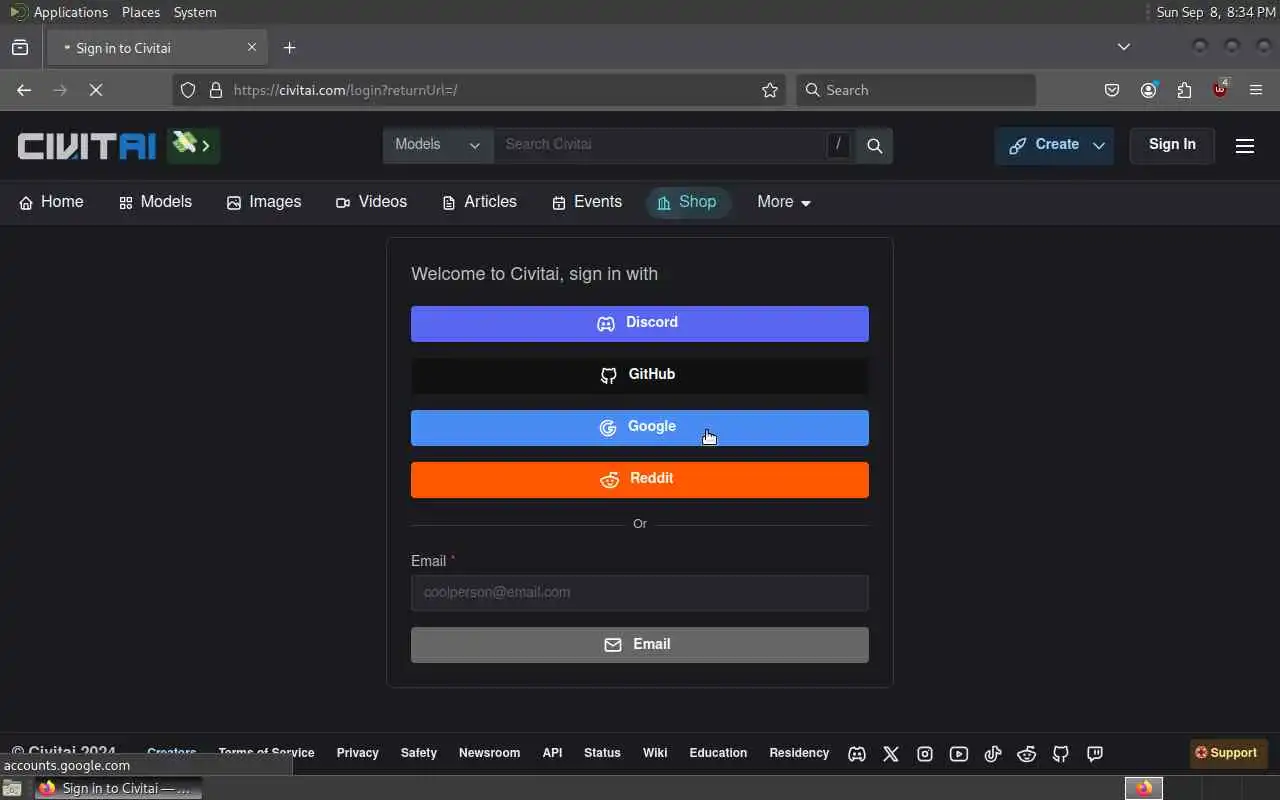The height and width of the screenshot is (800, 1280).
Task: Sign in with Google
Action: [640, 428]
